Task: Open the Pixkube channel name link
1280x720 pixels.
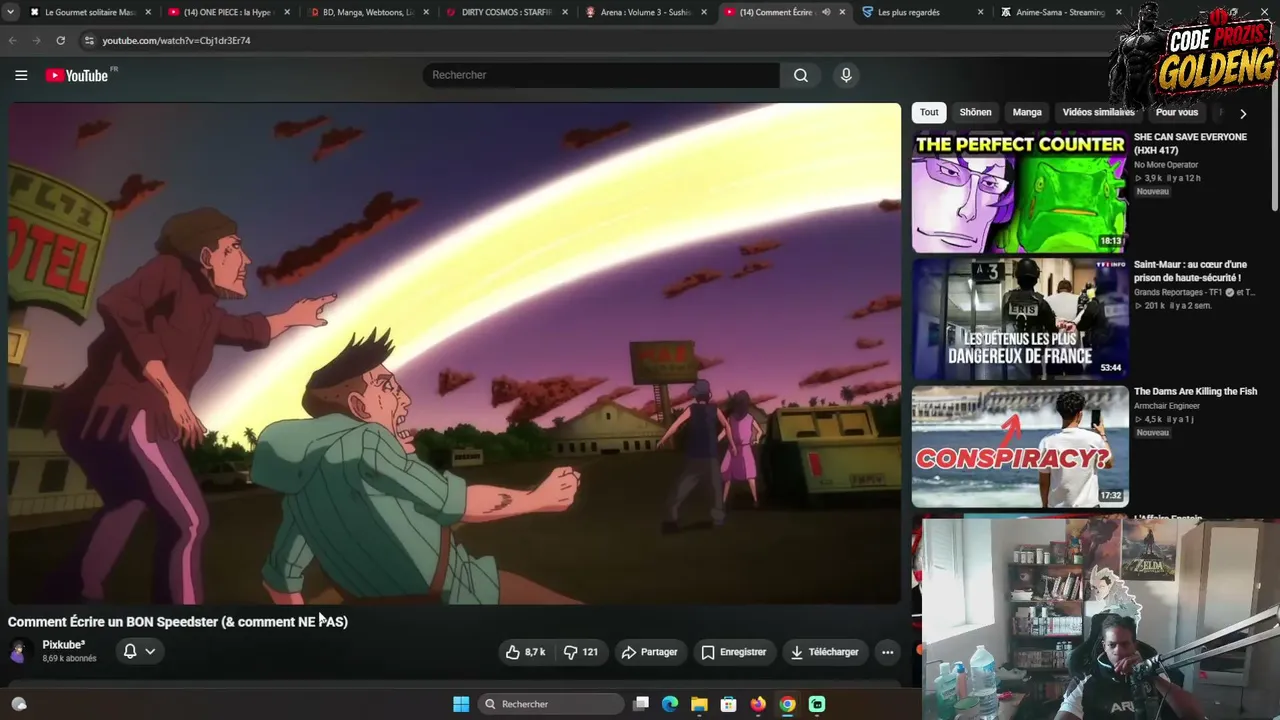Action: pos(64,645)
